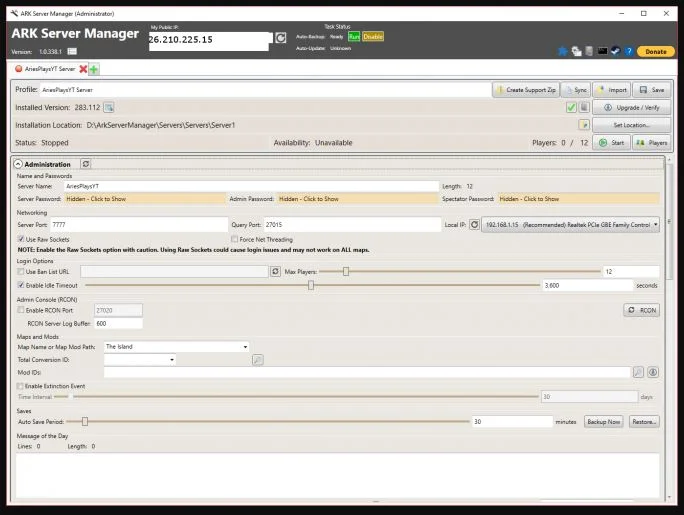
Task: Click the refresh icon next to Administration header
Action: coord(86,164)
